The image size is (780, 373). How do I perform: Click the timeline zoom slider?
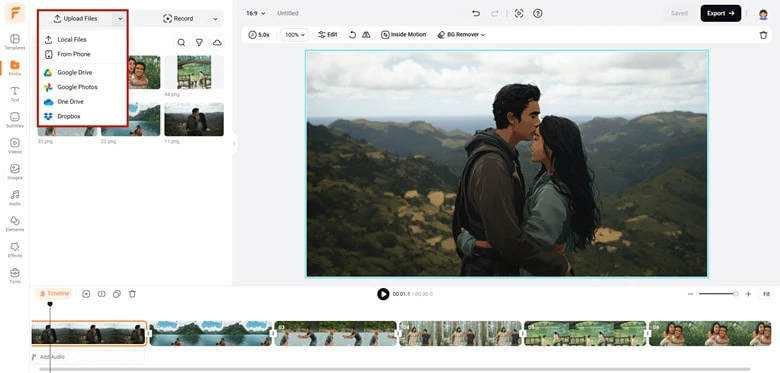pos(718,294)
